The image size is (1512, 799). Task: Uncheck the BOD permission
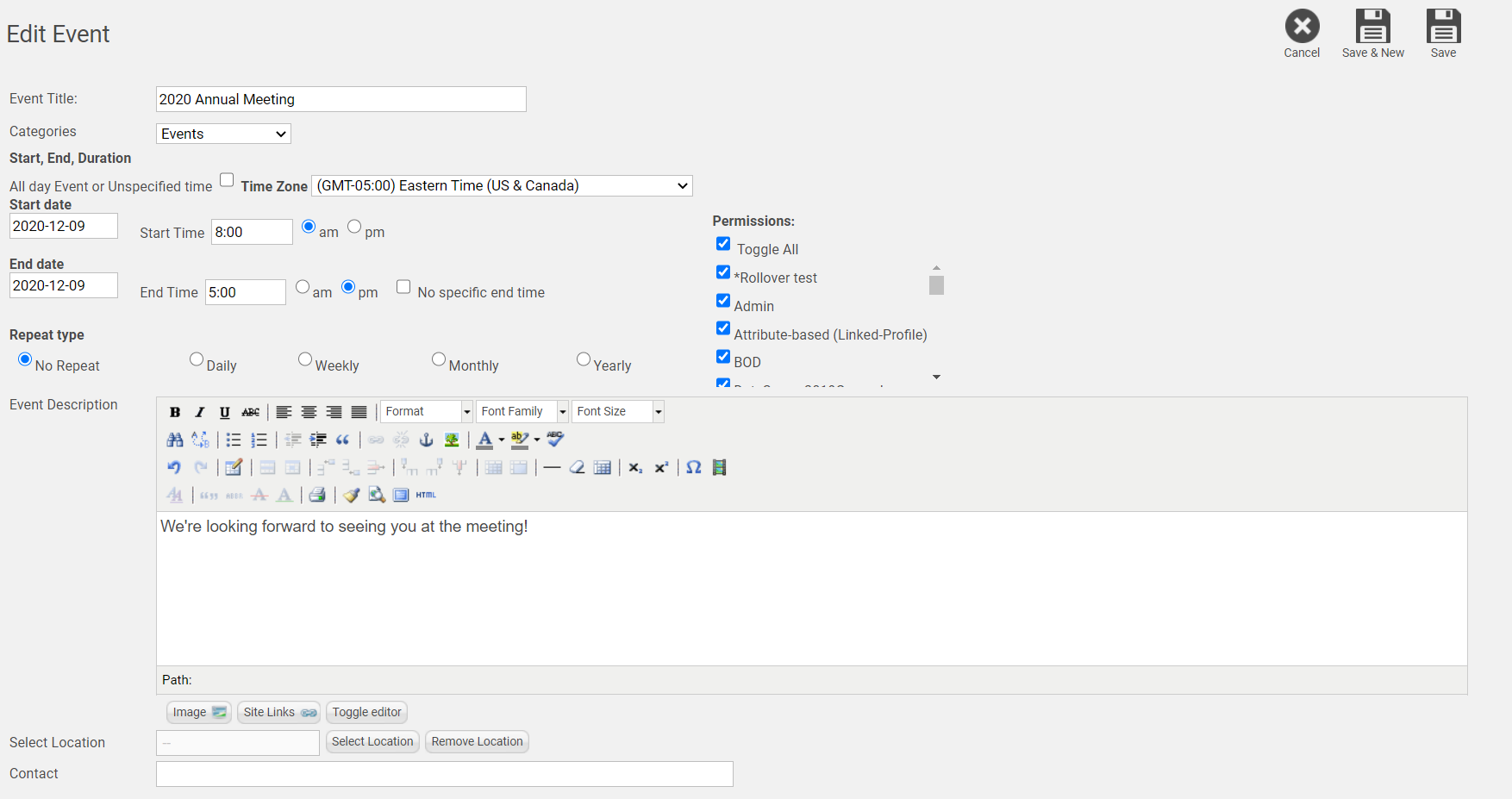[723, 357]
